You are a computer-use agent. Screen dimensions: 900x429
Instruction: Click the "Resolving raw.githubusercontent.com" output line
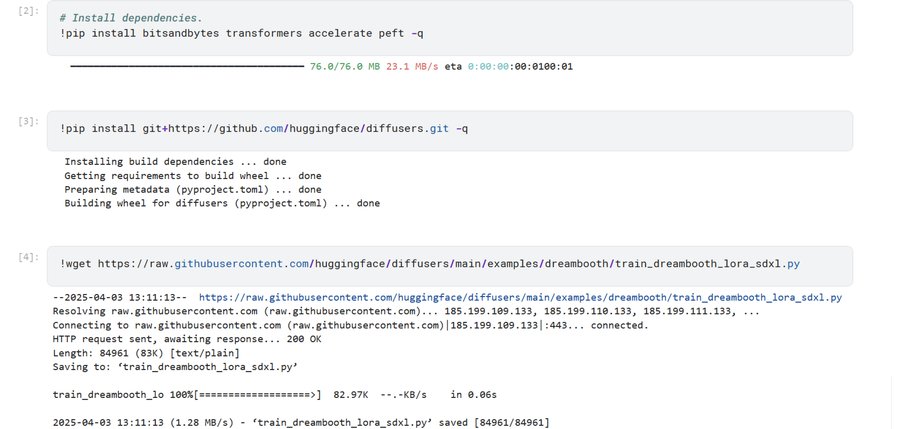point(406,311)
